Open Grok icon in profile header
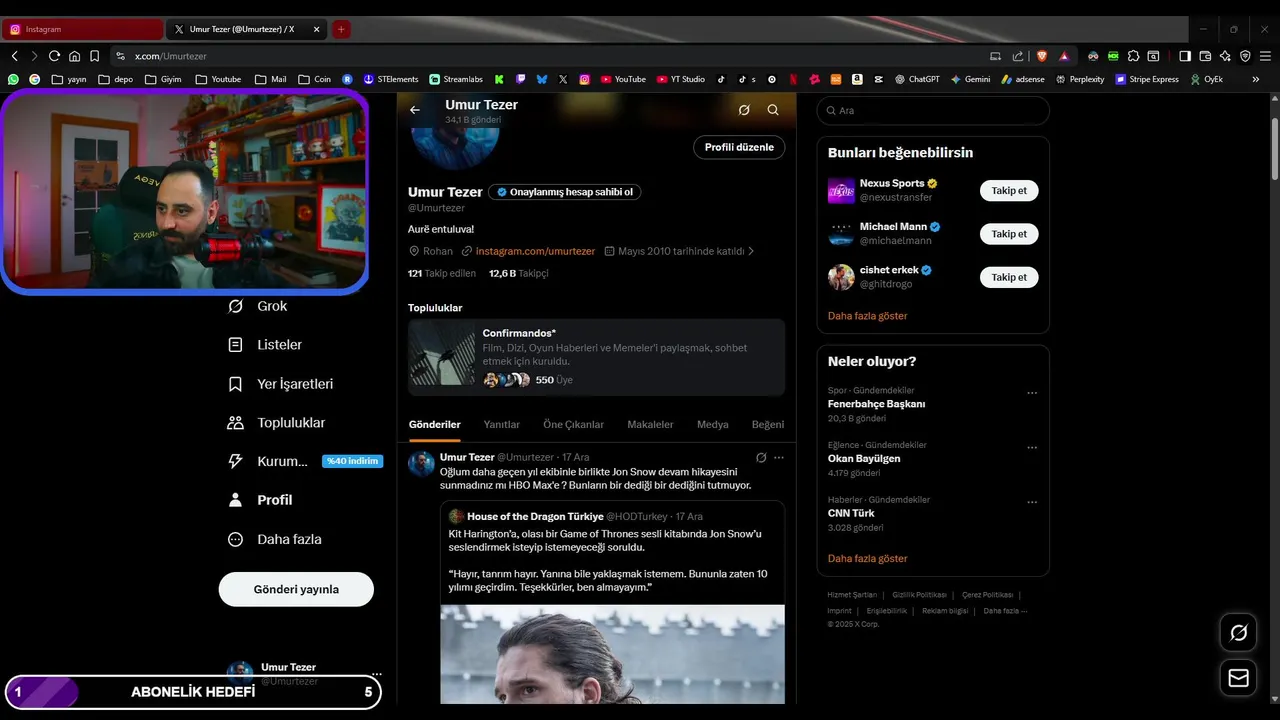 744,110
